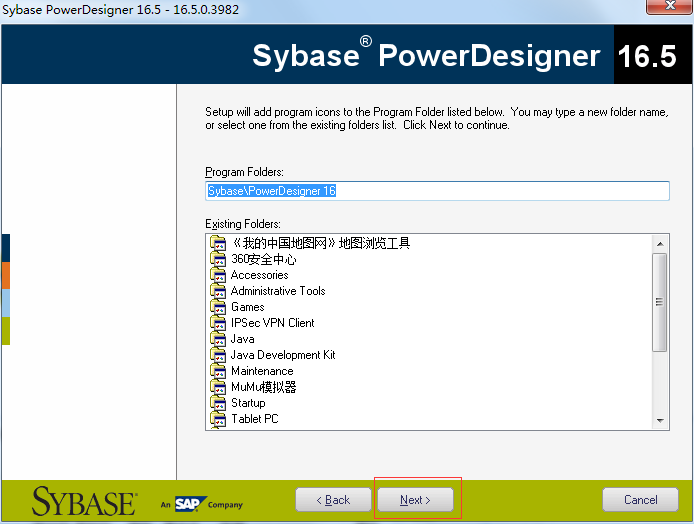Click the scroll up arrow of folder list
Viewport: 694px width, 524px height.
[x=660, y=244]
